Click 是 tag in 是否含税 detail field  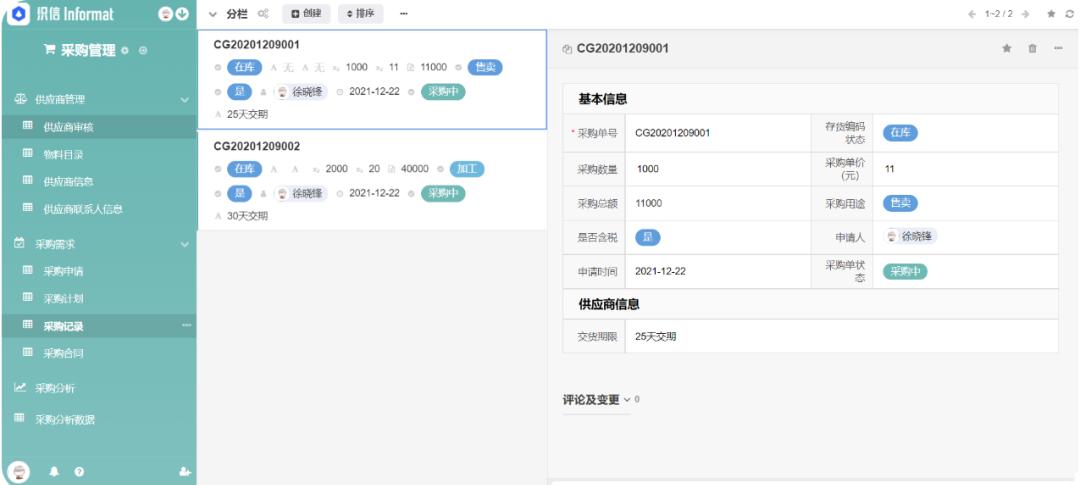647,238
